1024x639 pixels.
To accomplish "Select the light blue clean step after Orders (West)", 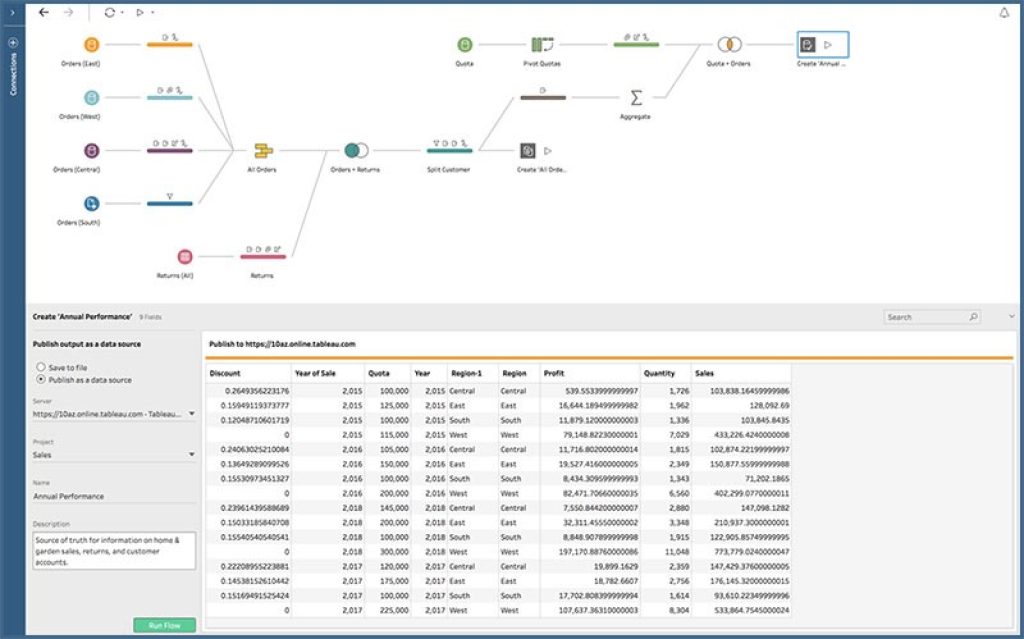I will tap(170, 98).
